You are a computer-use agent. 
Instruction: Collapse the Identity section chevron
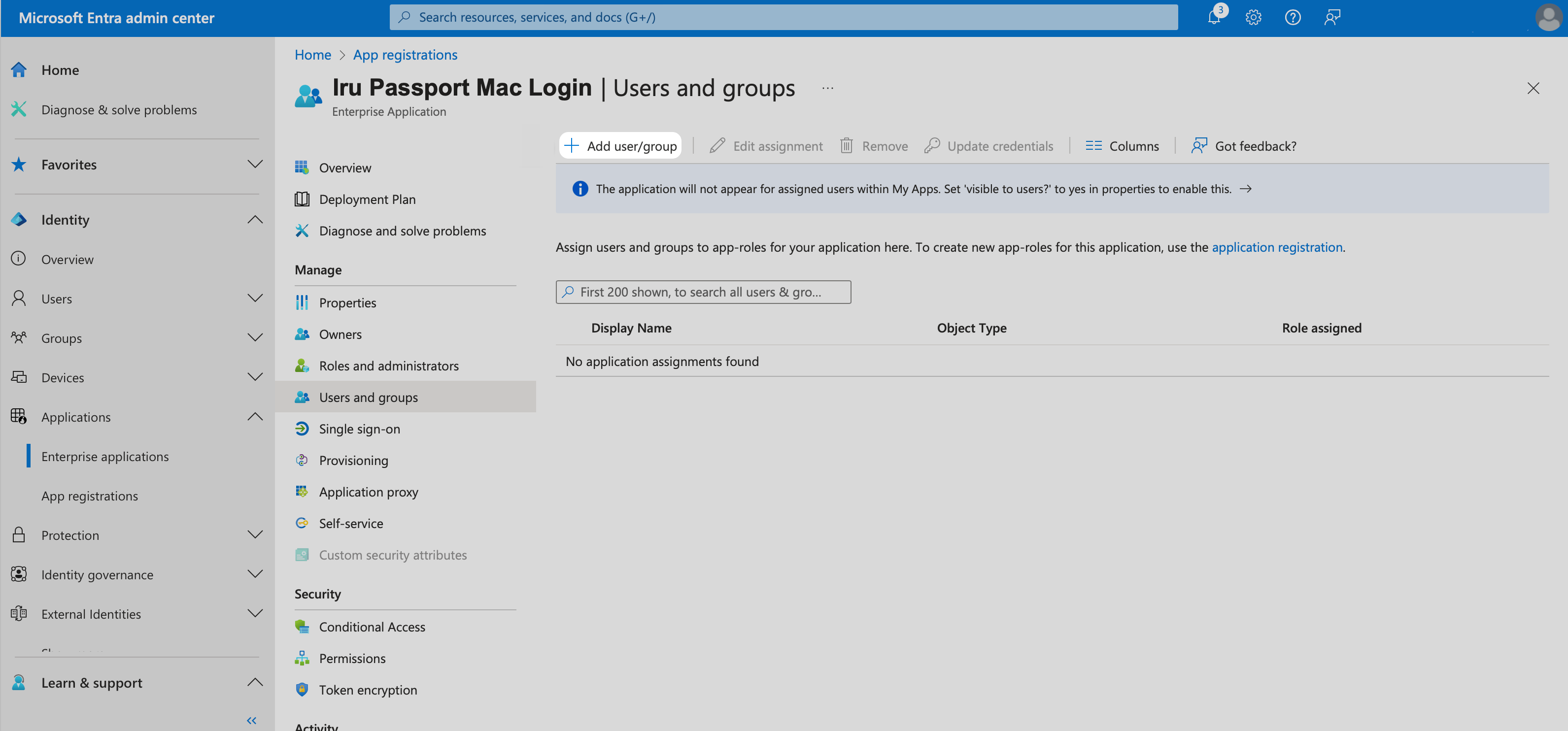click(x=255, y=220)
